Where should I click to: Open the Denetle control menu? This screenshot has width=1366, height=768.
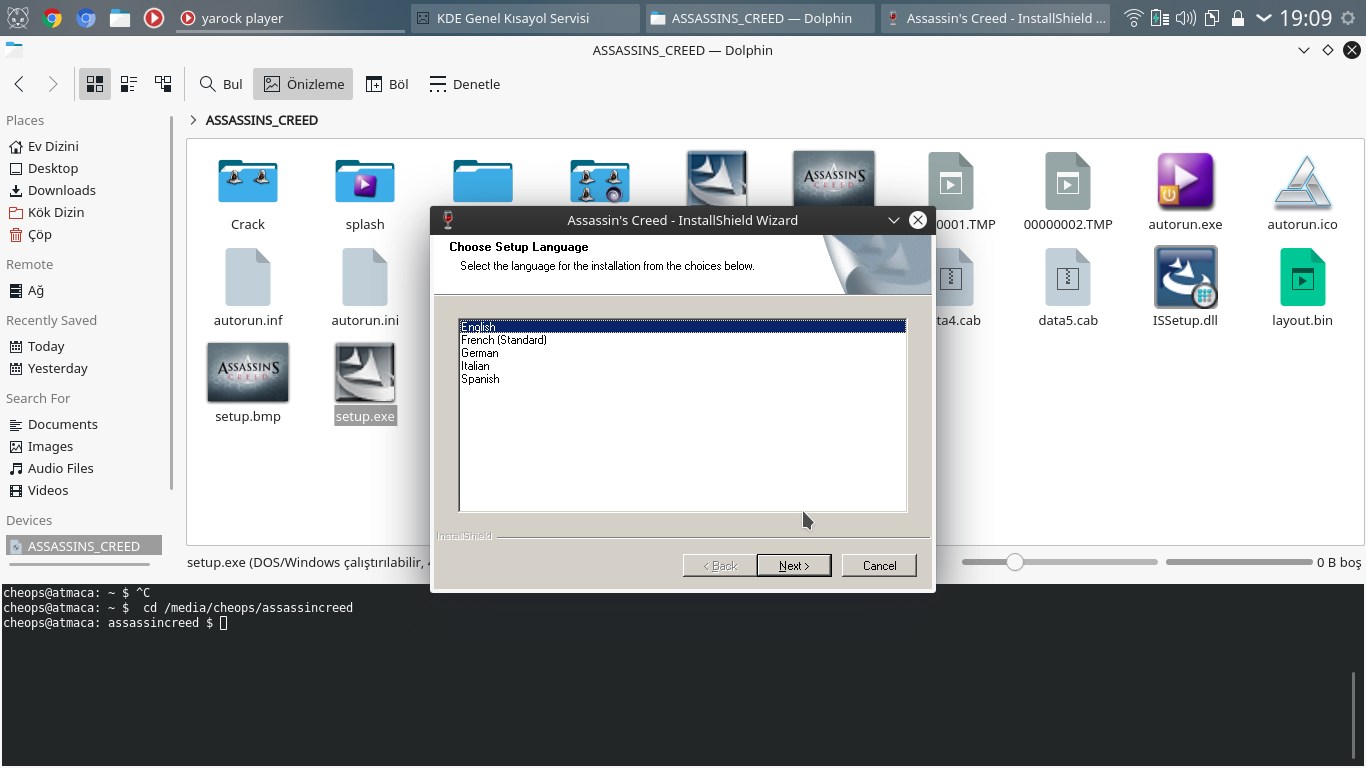[464, 84]
